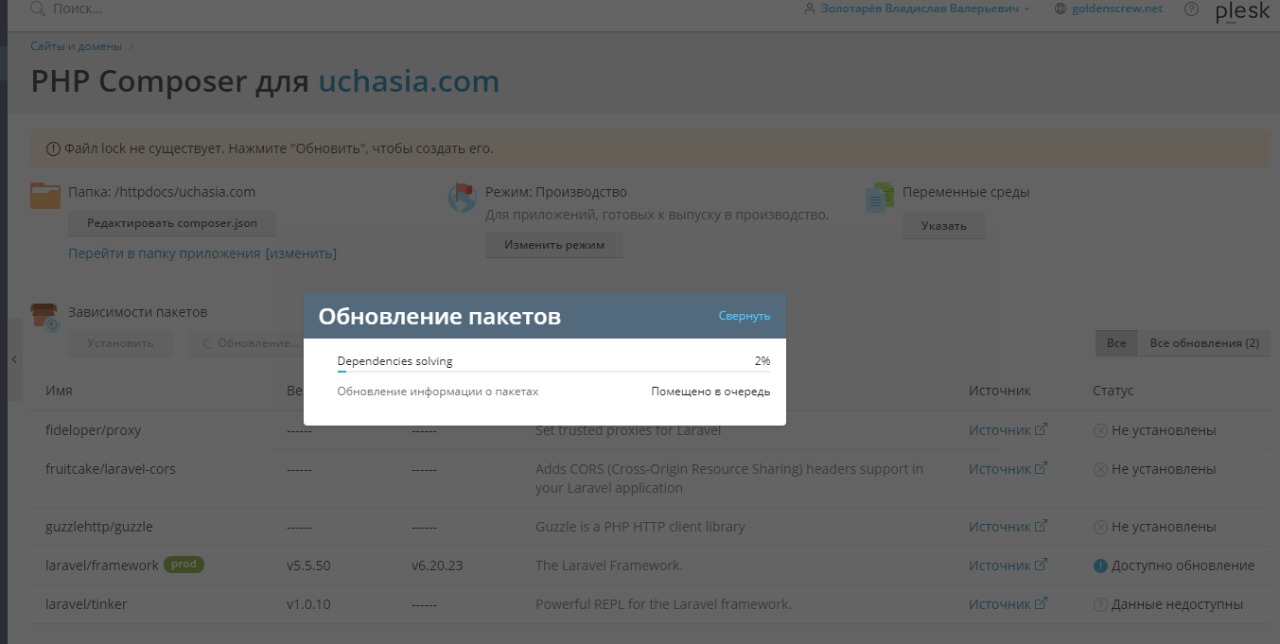Screen dimensions: 1280x644
Task: Go to Сайты и домены breadcrumb
Action: pos(76,47)
